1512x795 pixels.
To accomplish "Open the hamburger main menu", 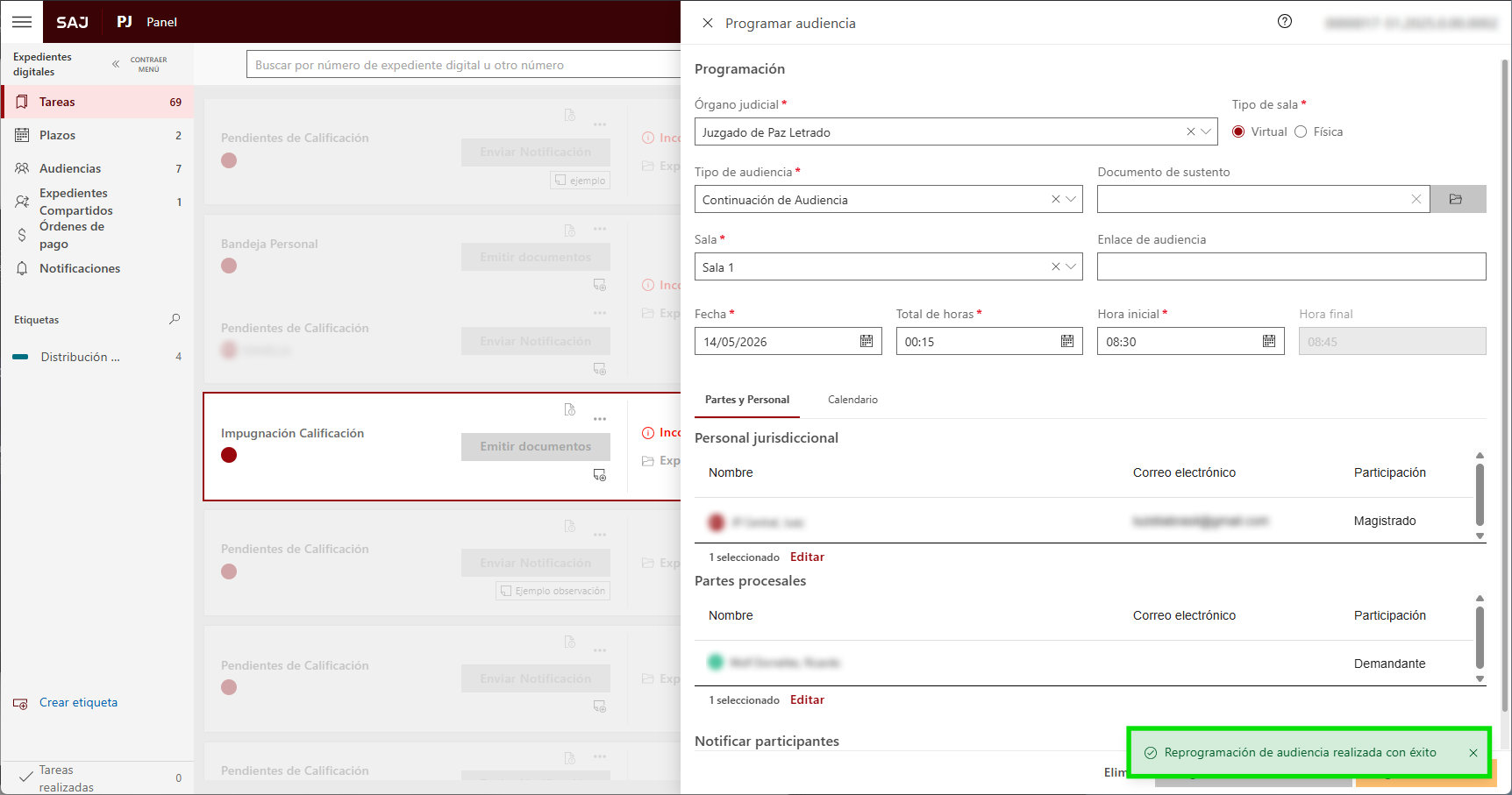I will (x=22, y=22).
